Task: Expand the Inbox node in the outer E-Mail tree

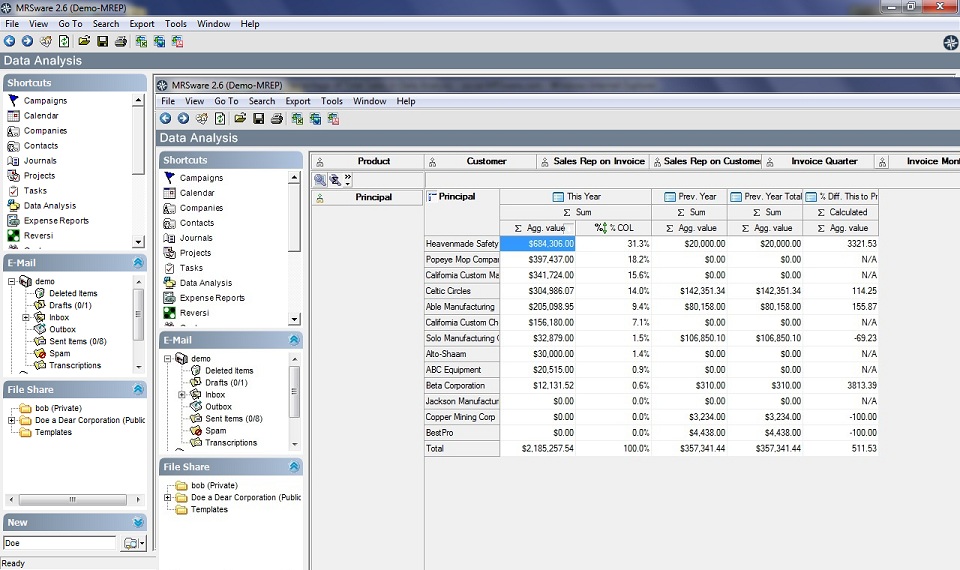Action: (26, 317)
